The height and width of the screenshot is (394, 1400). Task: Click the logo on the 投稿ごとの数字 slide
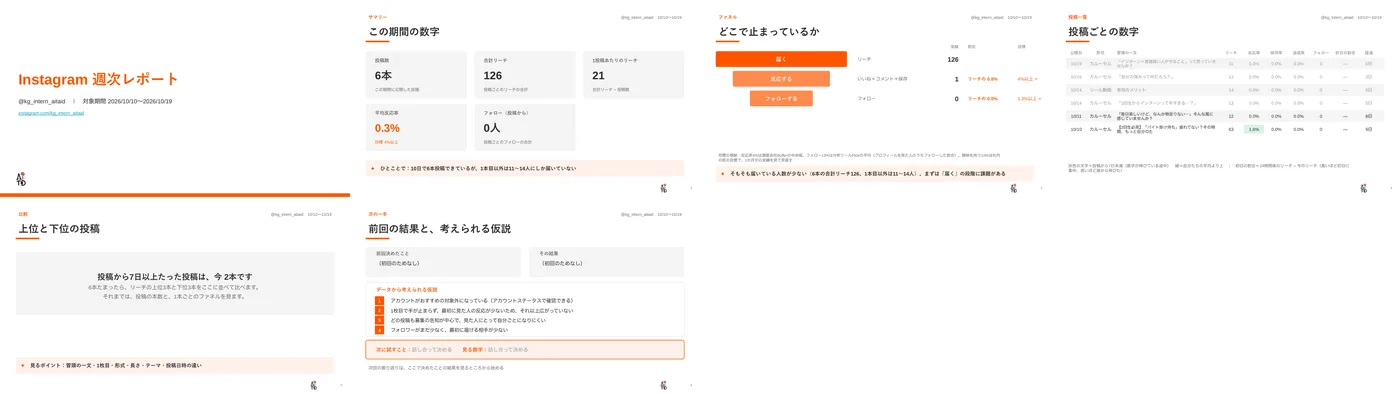(x=1363, y=187)
